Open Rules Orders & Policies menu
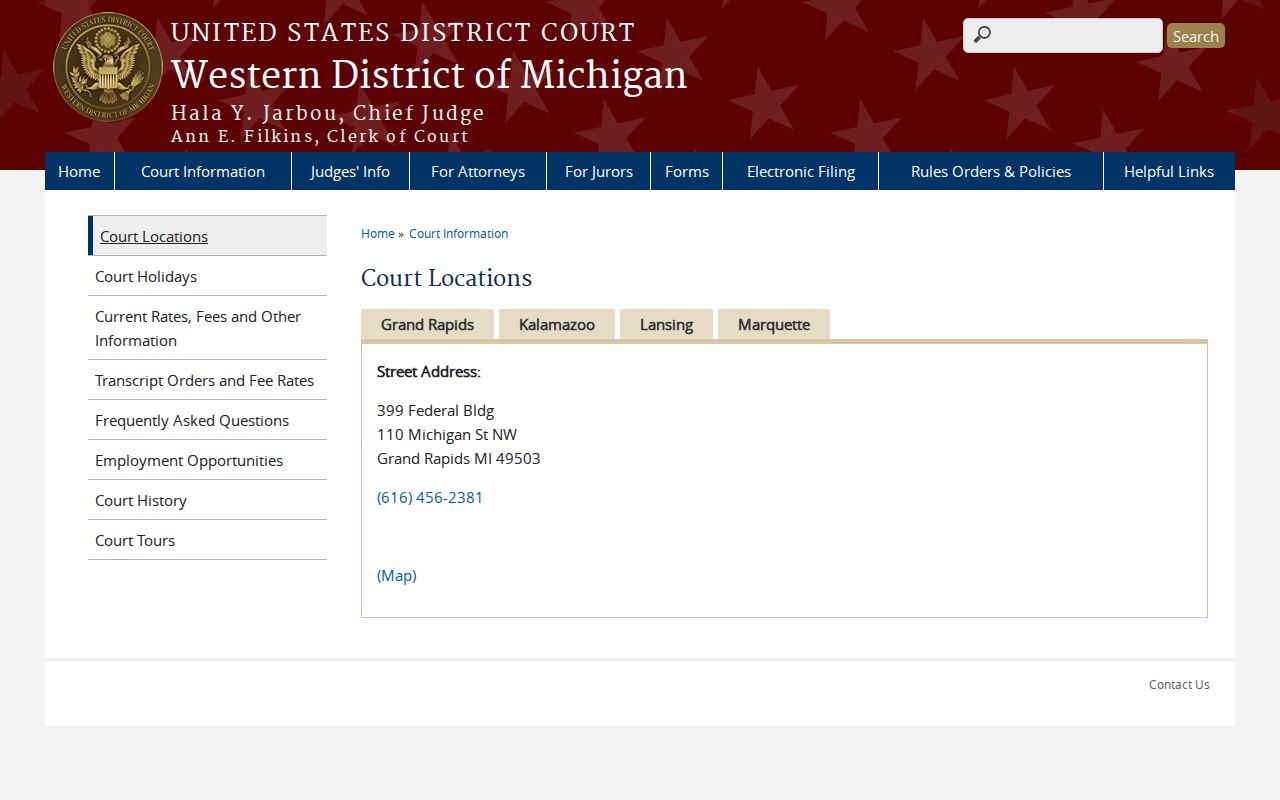Screen dimensions: 1280x800 coord(991,171)
